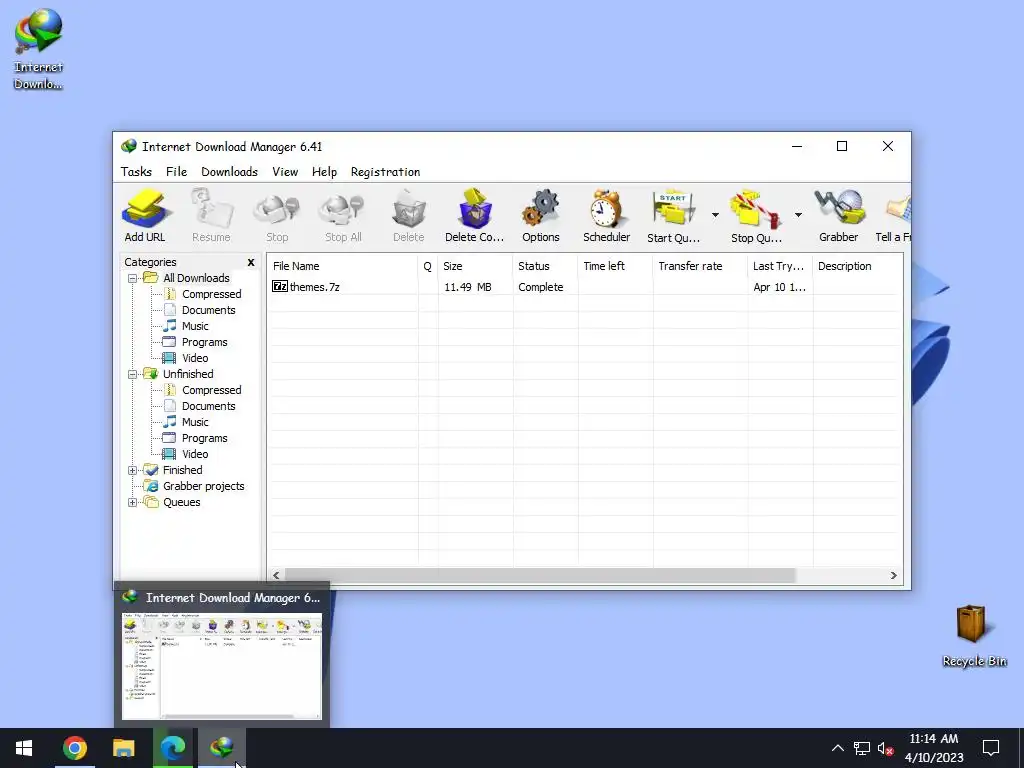Sort by the Last Try column header
The image size is (1024, 768).
point(780,266)
